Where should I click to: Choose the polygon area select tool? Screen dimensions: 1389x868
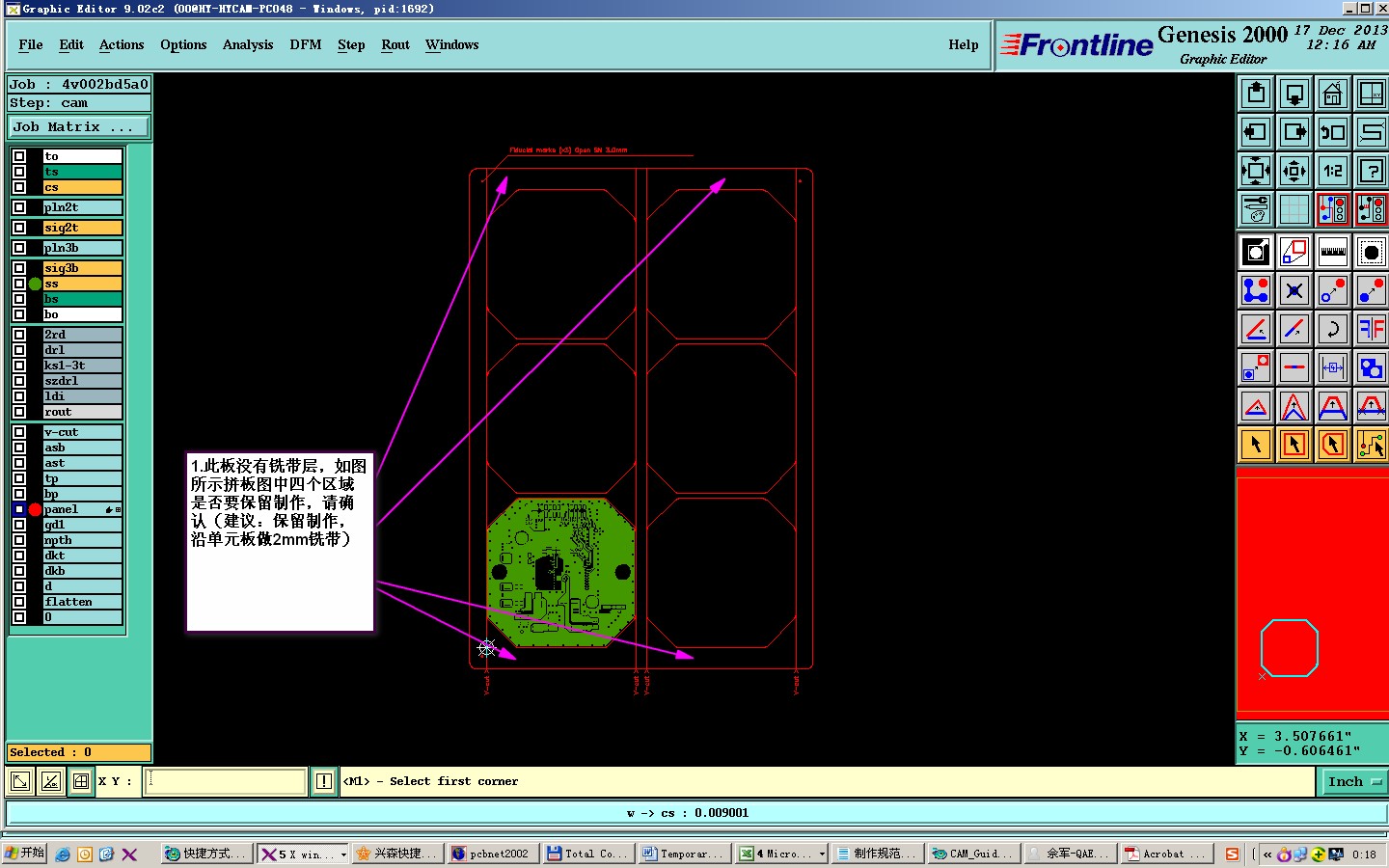(1332, 445)
